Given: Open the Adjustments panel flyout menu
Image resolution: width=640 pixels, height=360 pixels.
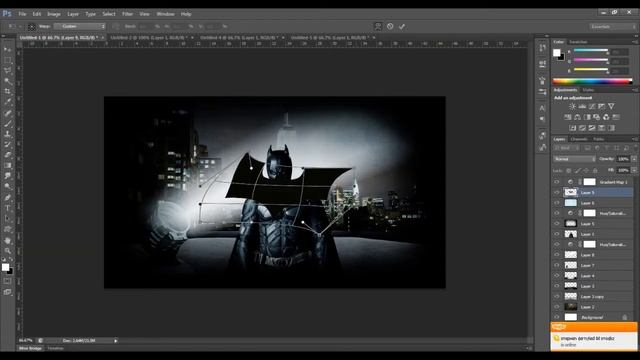Looking at the screenshot, I should [635, 90].
